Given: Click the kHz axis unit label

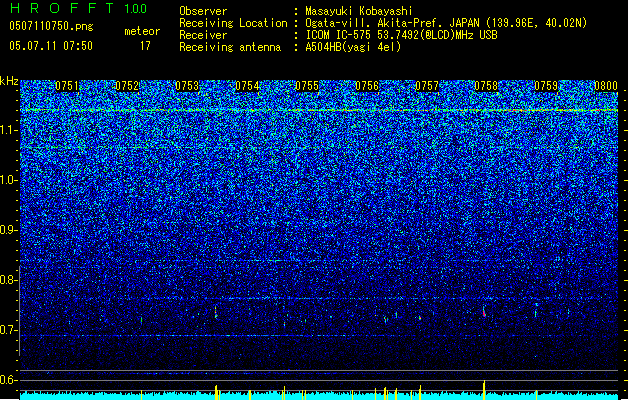Looking at the screenshot, I should (x=9, y=81).
